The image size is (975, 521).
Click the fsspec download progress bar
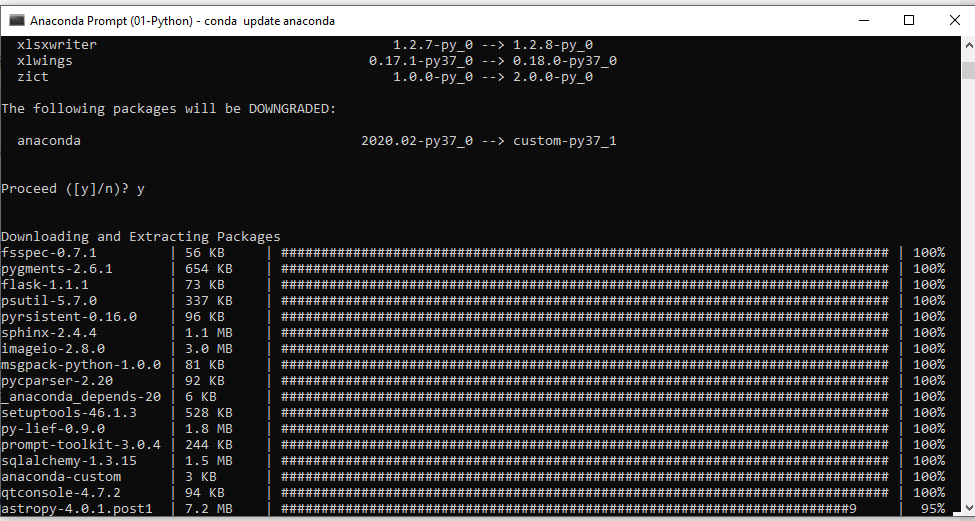point(585,252)
